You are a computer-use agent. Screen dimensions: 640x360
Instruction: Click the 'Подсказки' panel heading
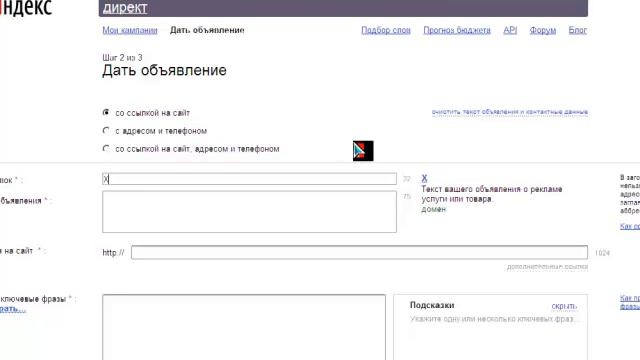432,305
